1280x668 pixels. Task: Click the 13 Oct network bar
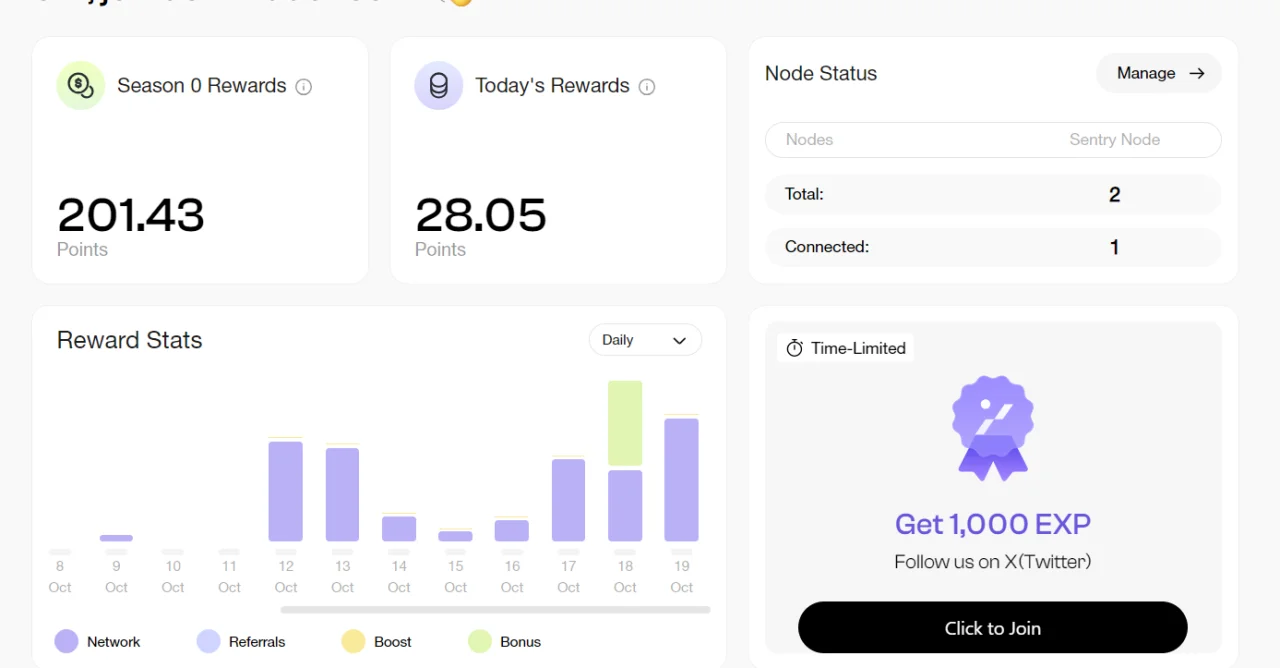342,494
